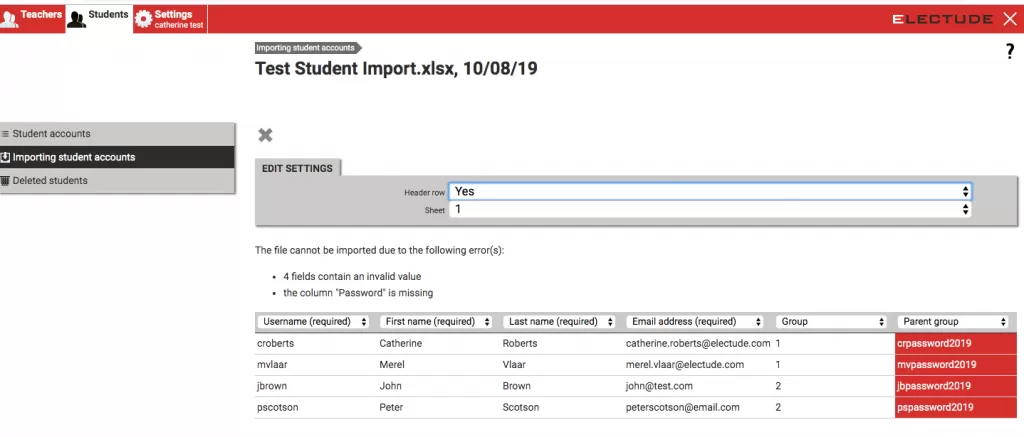Close Electude with the top-right X
The height and width of the screenshot is (437, 1024).
1009,19
